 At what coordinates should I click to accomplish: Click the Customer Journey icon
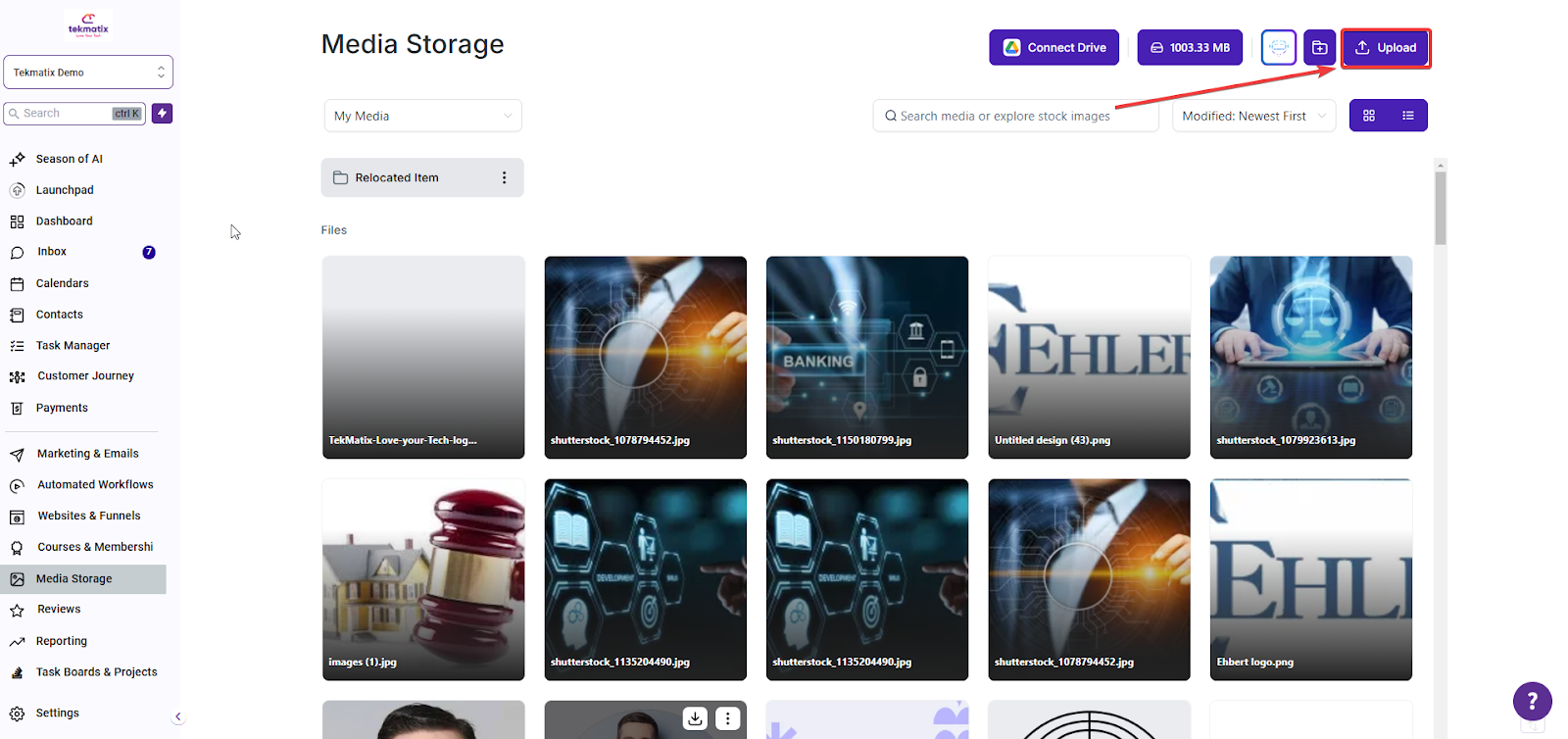[x=17, y=377]
